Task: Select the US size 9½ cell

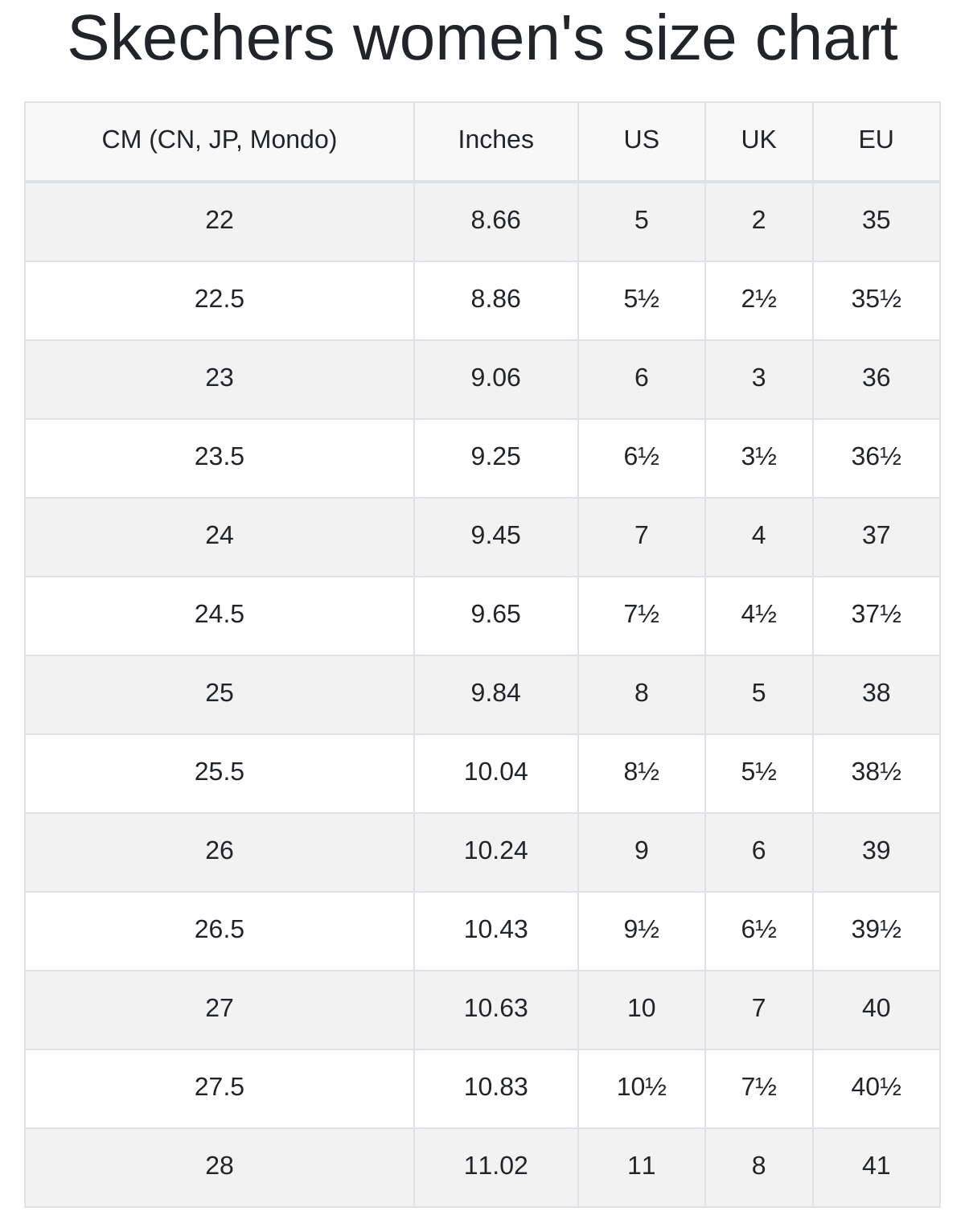Action: click(x=642, y=930)
